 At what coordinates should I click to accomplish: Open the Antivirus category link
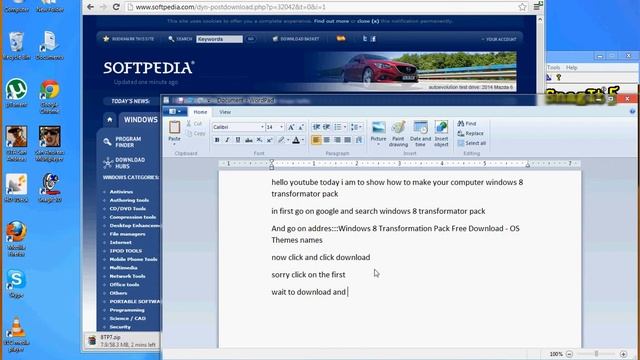(x=121, y=191)
